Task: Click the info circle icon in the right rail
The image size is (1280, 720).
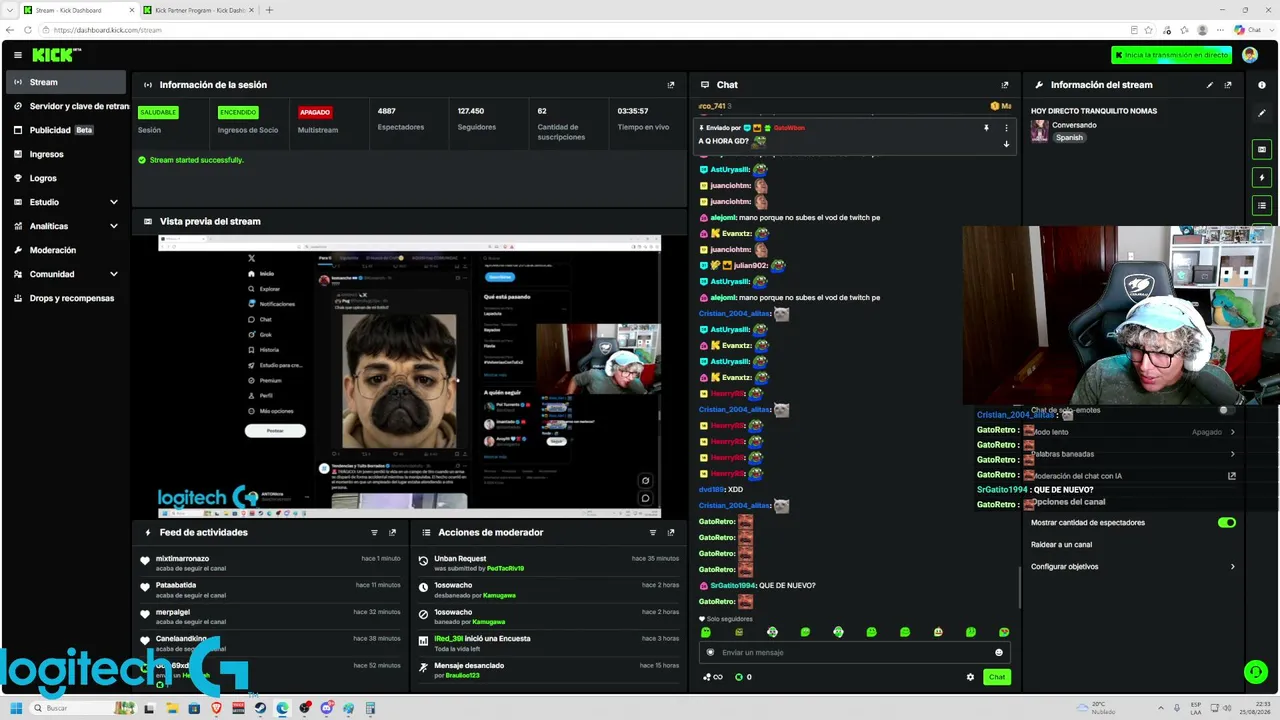Action: 1262,85
